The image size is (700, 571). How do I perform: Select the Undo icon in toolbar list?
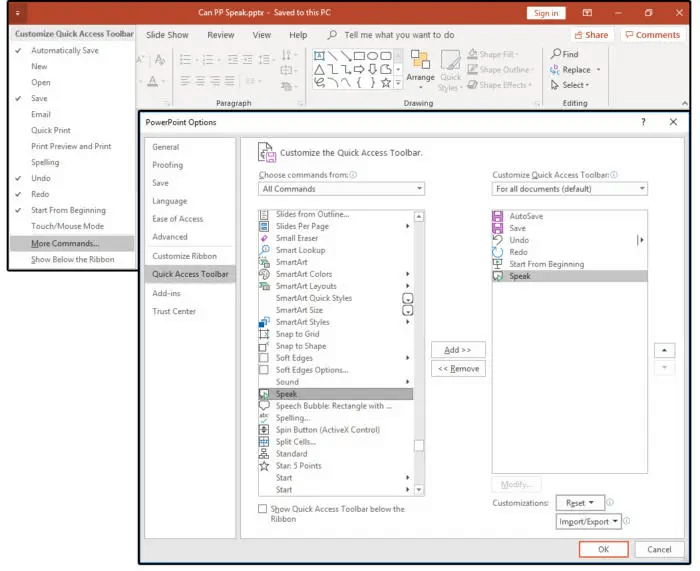(498, 240)
